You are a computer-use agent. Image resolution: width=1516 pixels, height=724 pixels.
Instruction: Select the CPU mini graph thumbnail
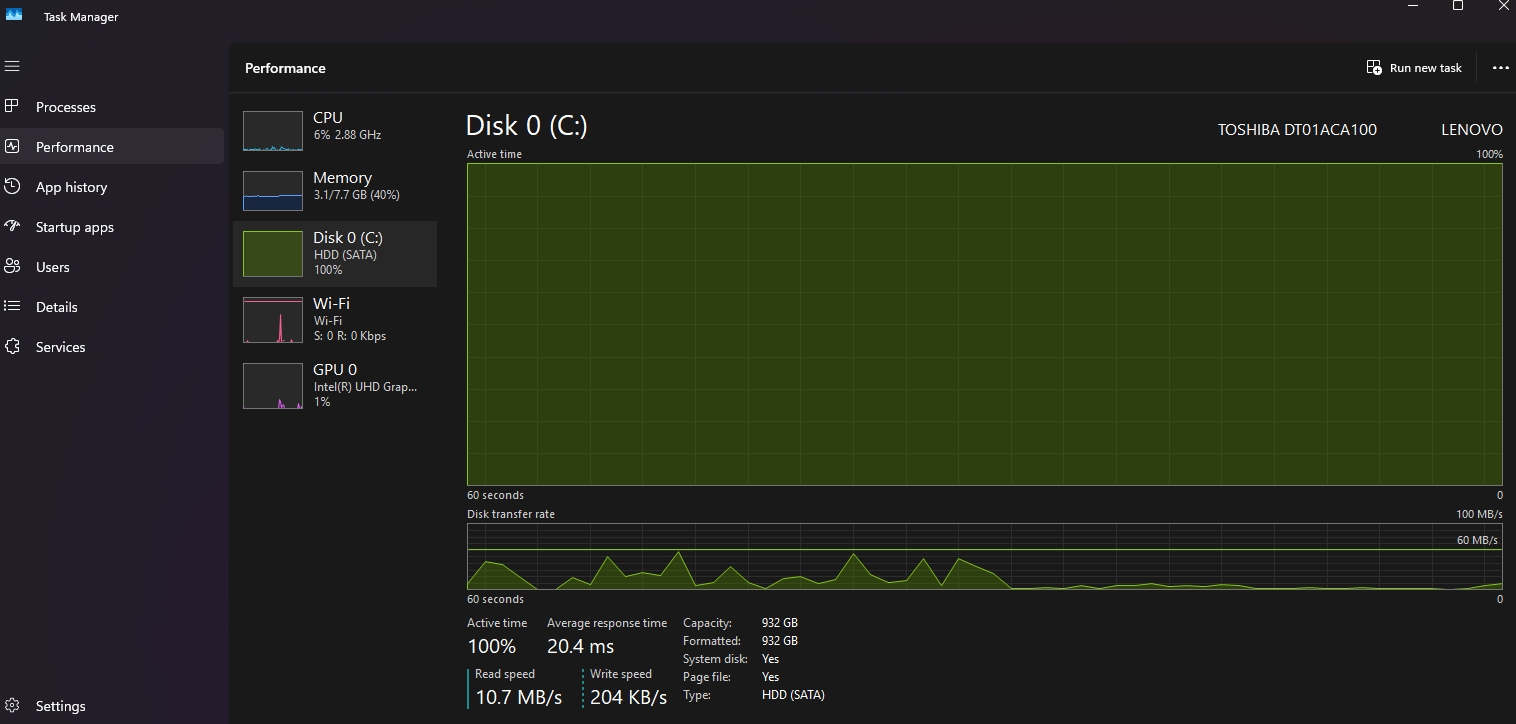(x=272, y=131)
